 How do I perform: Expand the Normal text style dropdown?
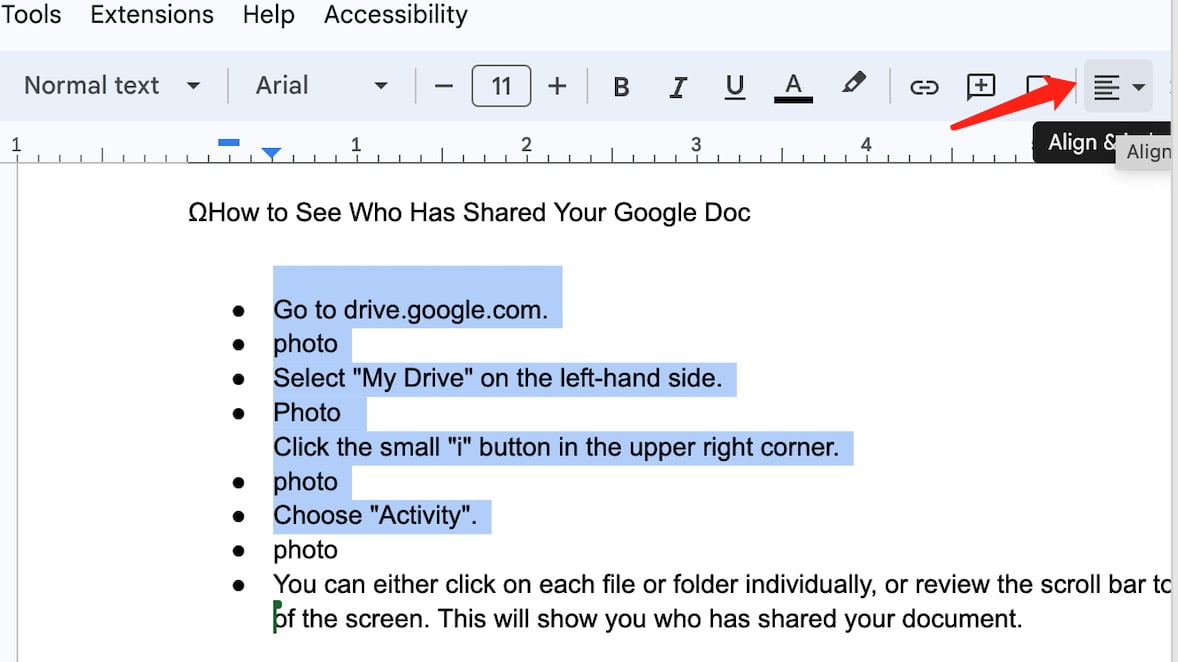click(112, 86)
